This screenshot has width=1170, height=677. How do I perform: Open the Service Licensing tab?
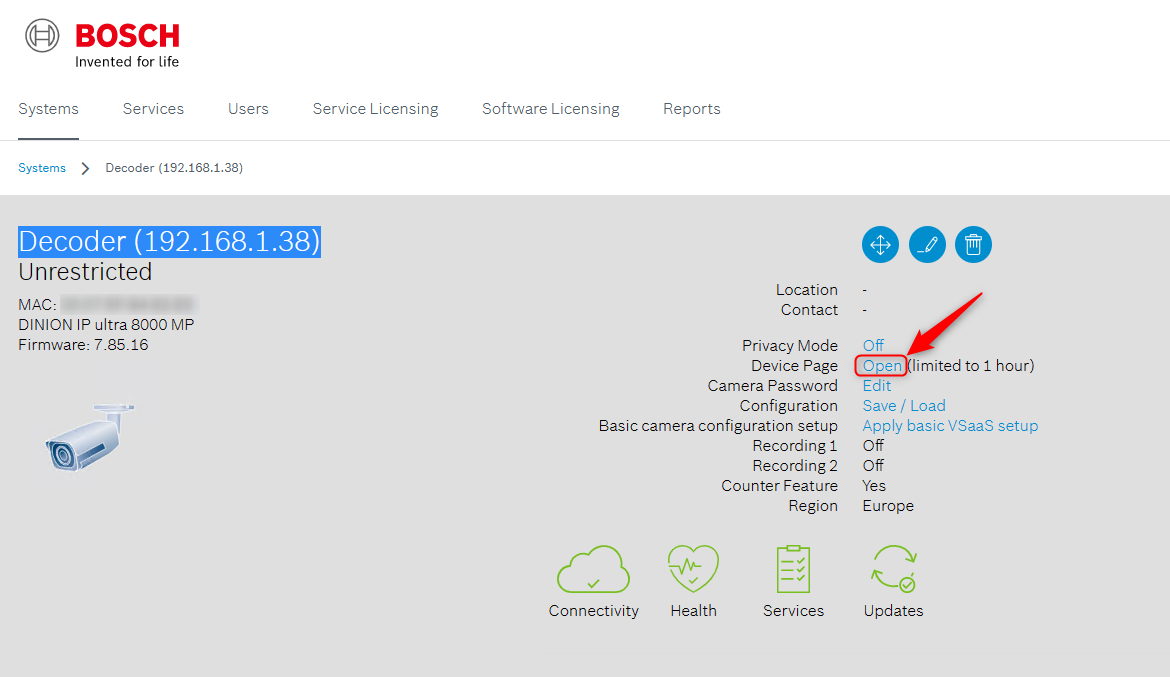tap(375, 109)
